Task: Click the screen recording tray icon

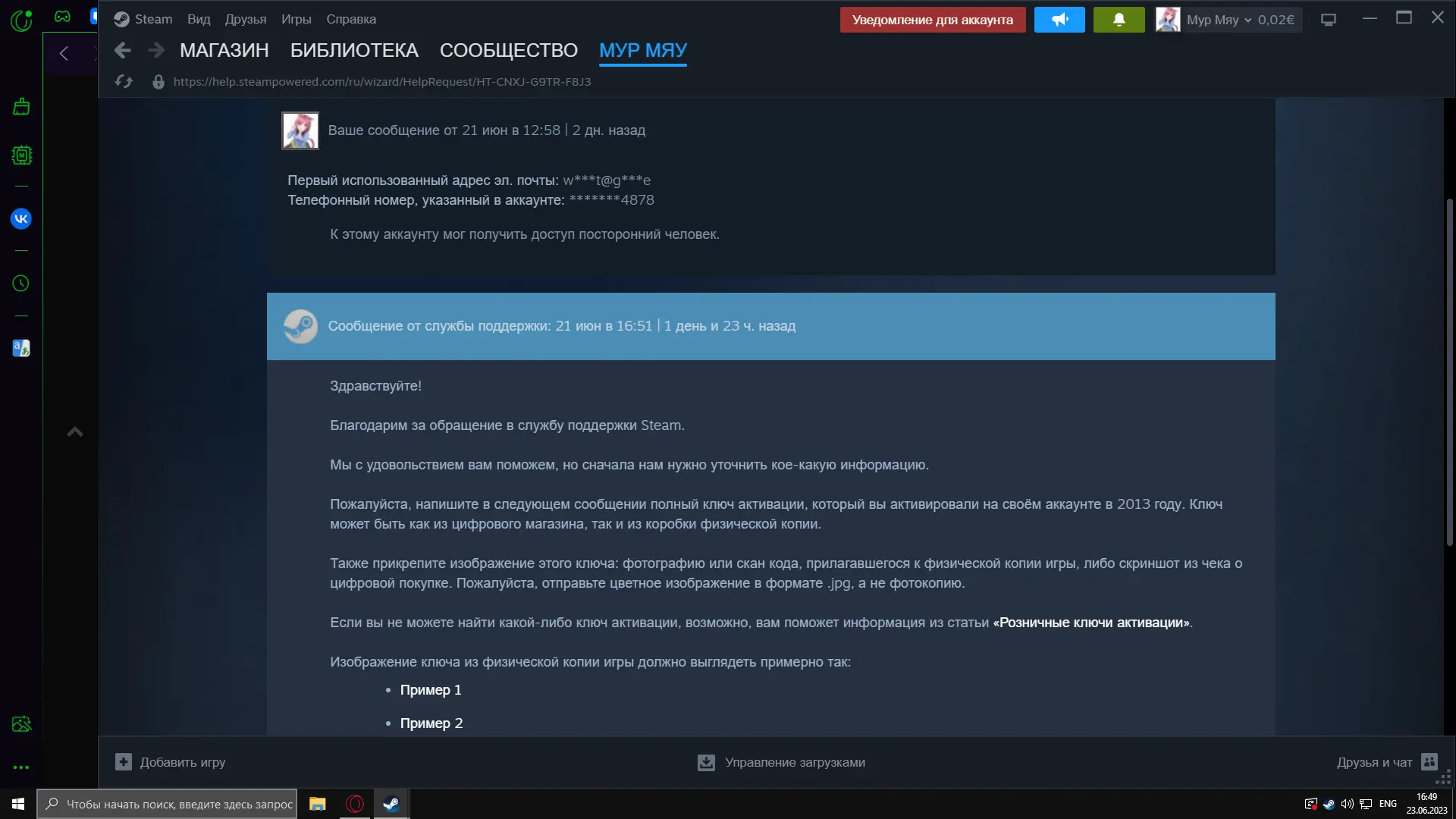Action: point(1310,804)
